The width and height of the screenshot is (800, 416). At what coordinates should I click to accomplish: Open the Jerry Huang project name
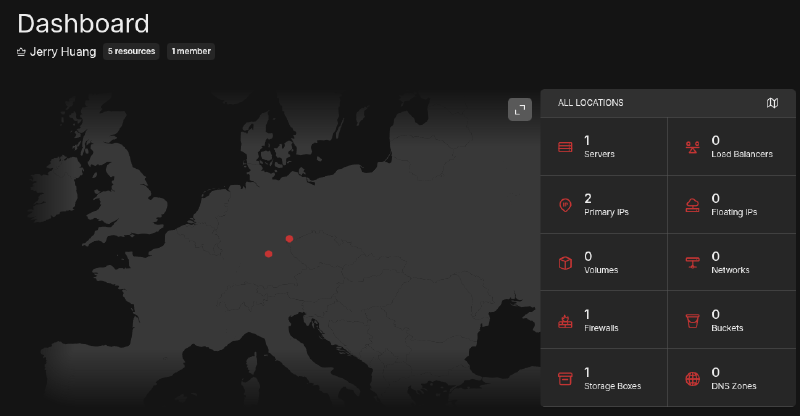[63, 51]
